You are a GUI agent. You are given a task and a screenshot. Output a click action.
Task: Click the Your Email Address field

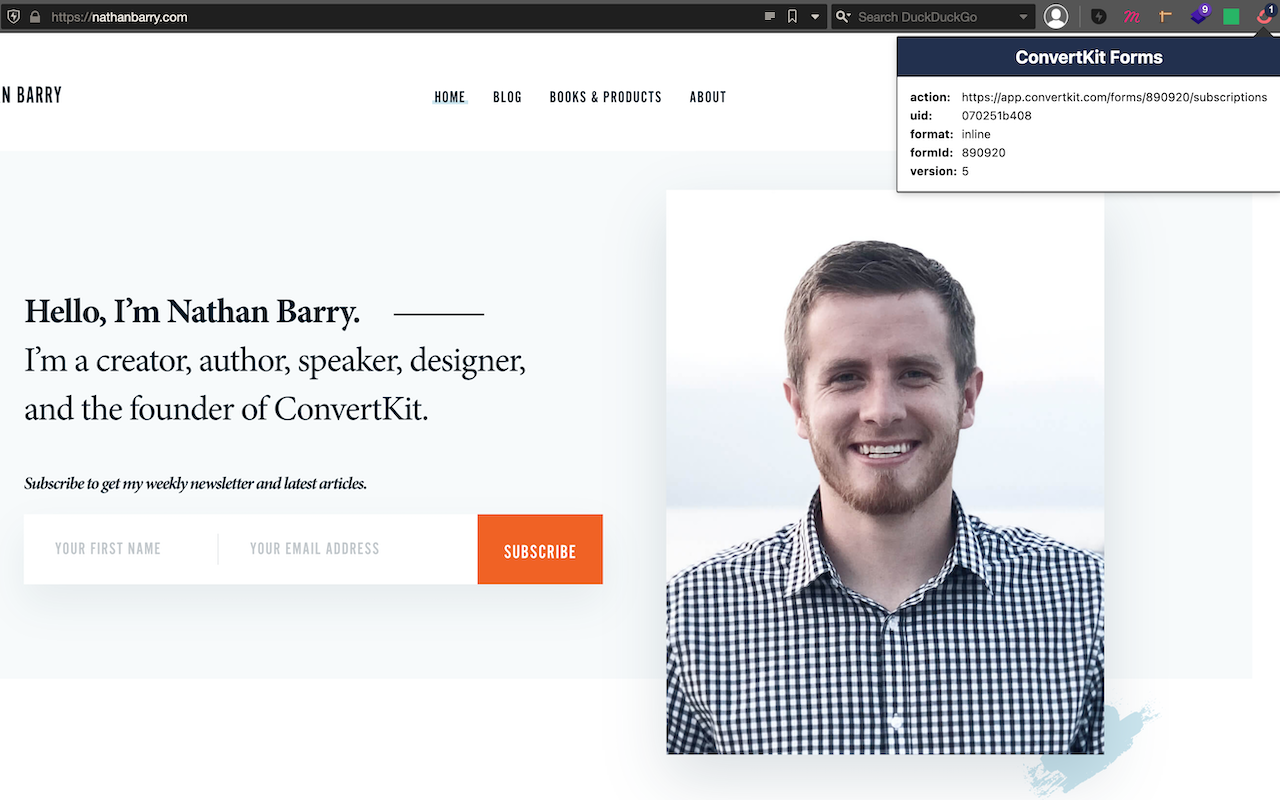pos(348,549)
